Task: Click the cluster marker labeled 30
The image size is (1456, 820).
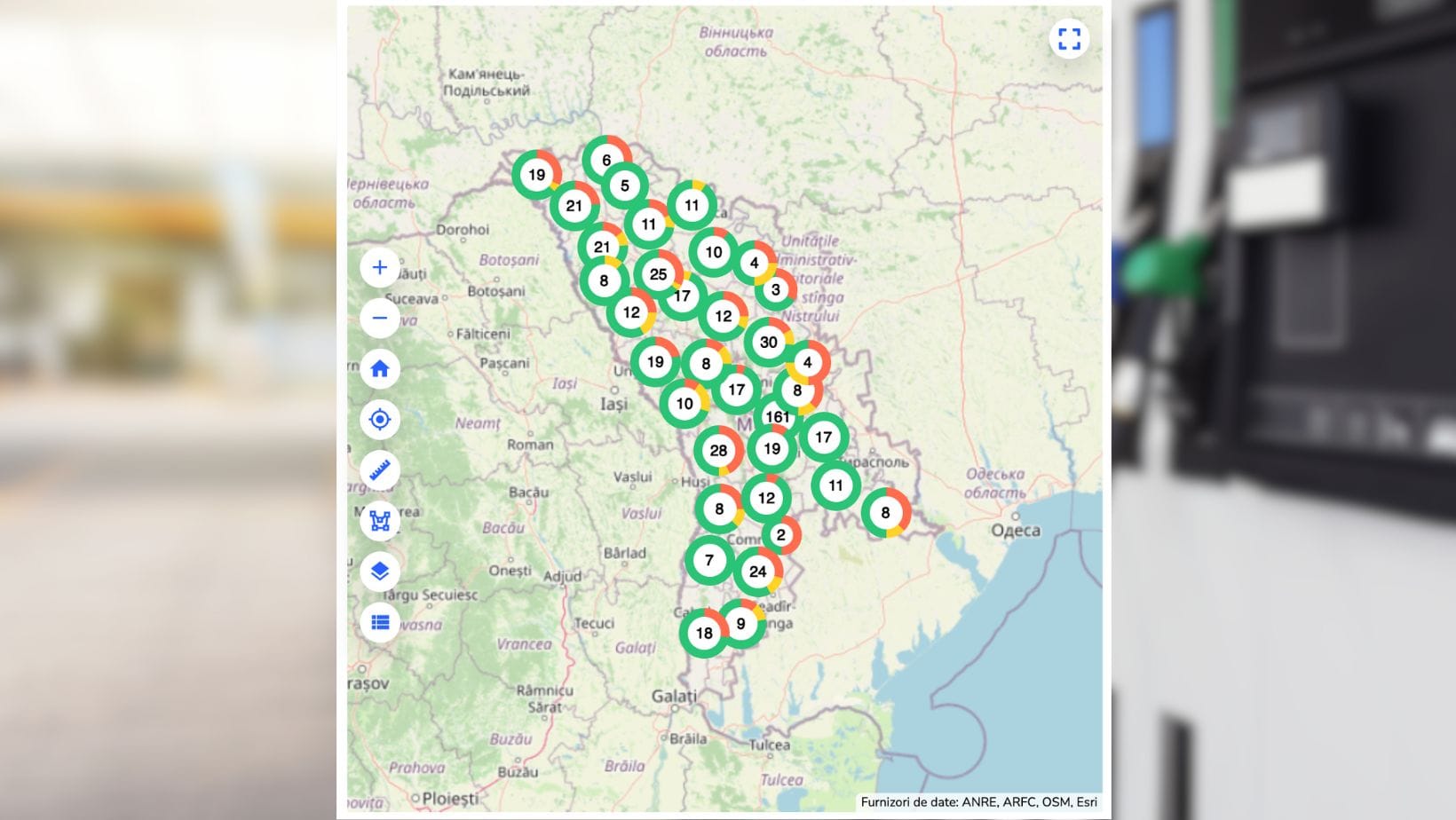Action: [769, 343]
